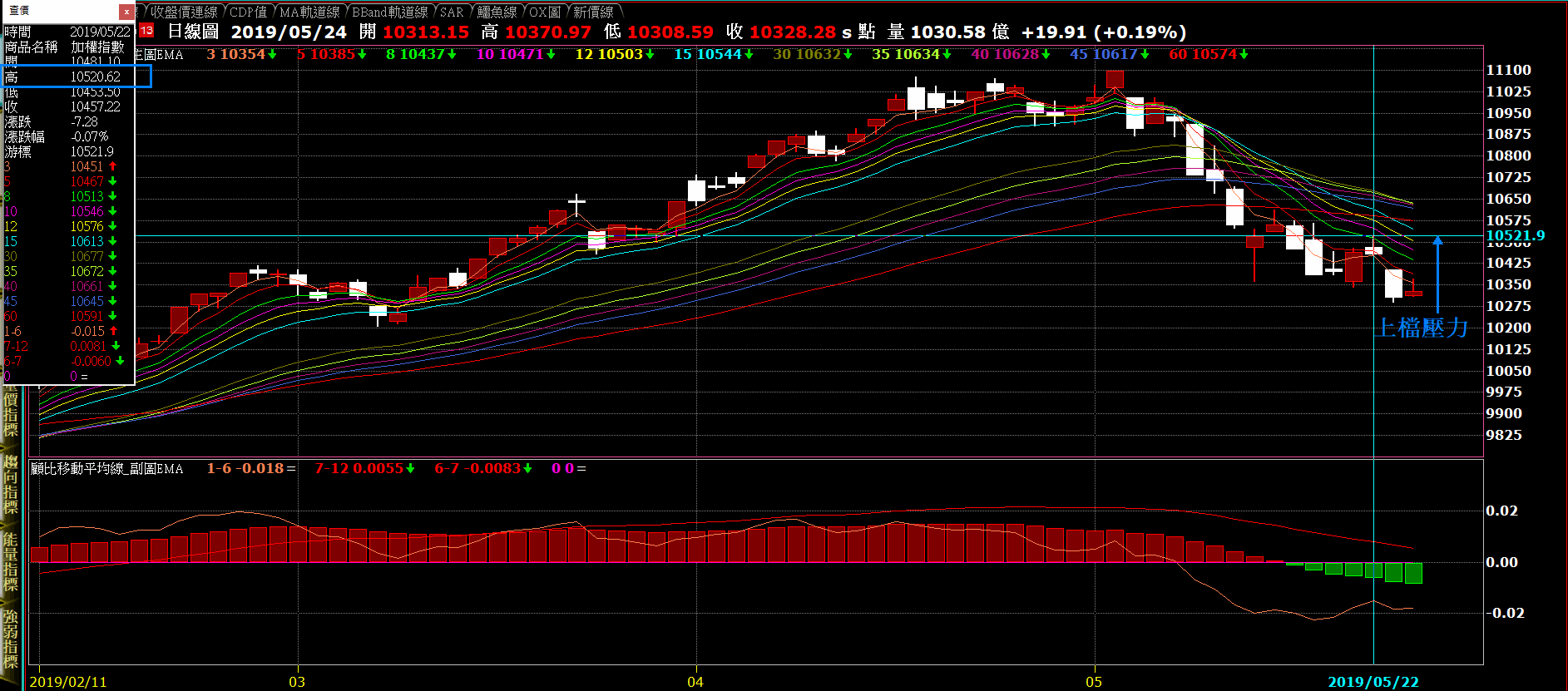Click the 60-period EMA value 10574 in legend
Viewport: 1568px width, 691px height.
(x=1214, y=54)
